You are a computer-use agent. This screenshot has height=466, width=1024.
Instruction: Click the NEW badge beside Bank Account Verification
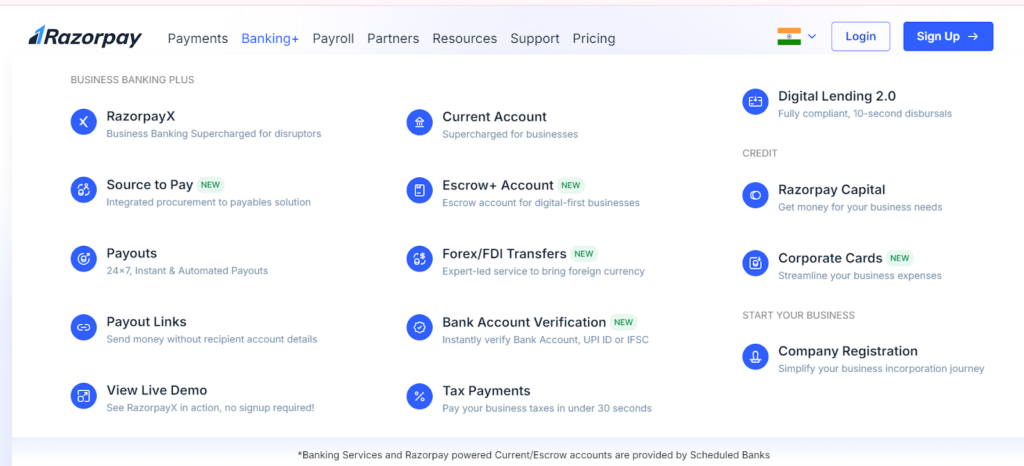[x=624, y=322]
